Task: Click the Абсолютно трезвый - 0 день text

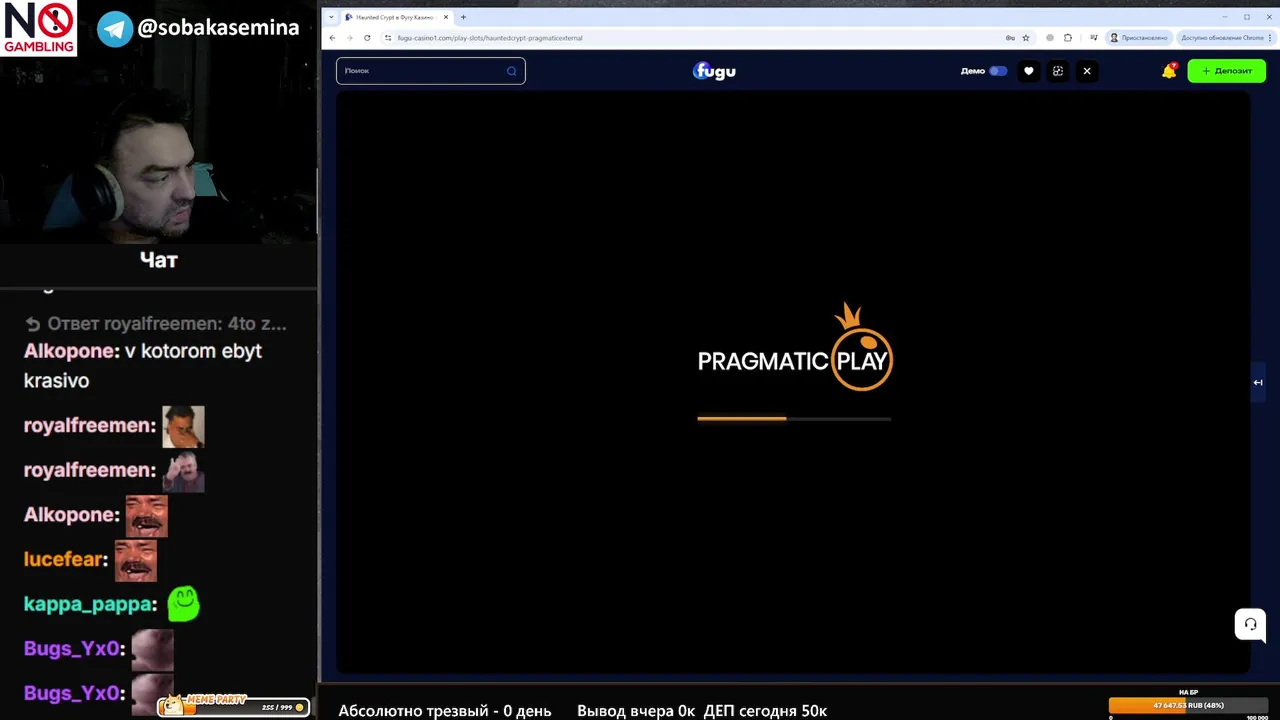Action: [444, 711]
